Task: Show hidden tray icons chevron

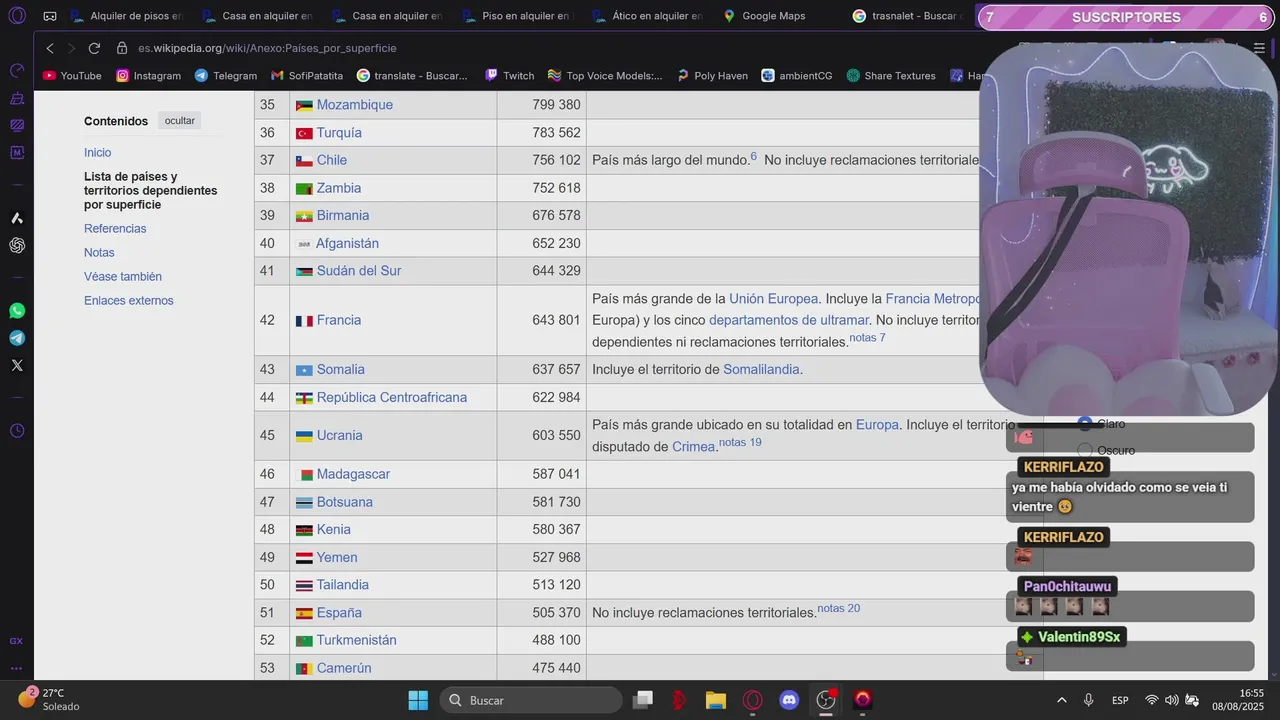Action: tap(1061, 700)
